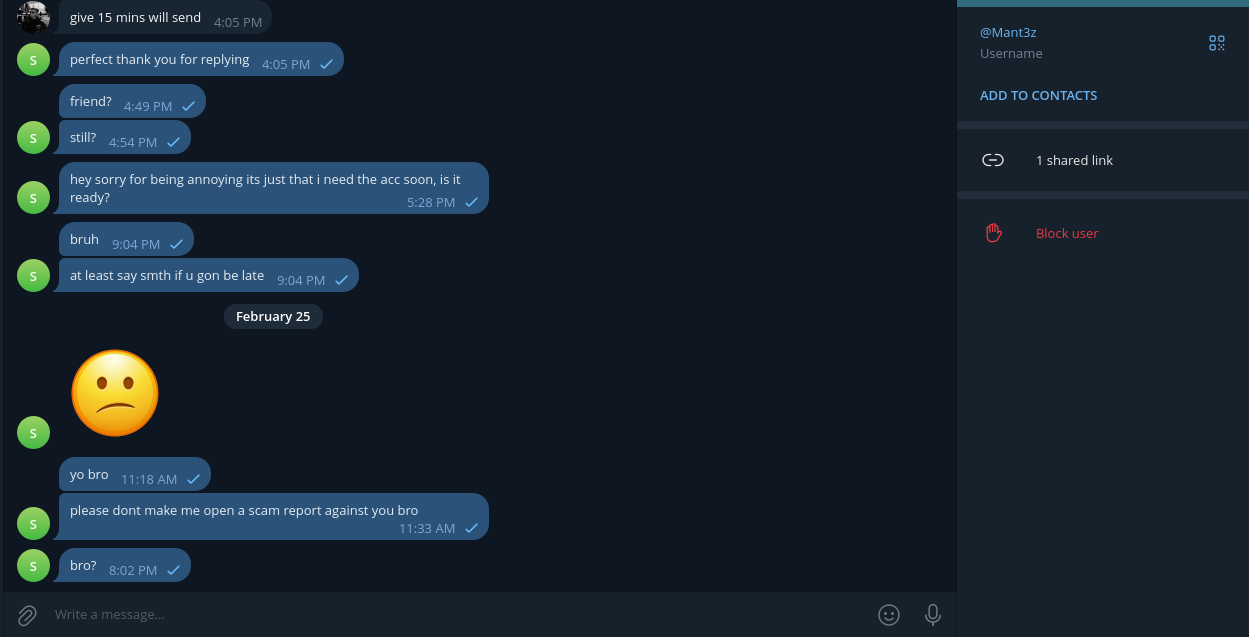Click the red hand block icon
Image resolution: width=1249 pixels, height=637 pixels.
[993, 233]
